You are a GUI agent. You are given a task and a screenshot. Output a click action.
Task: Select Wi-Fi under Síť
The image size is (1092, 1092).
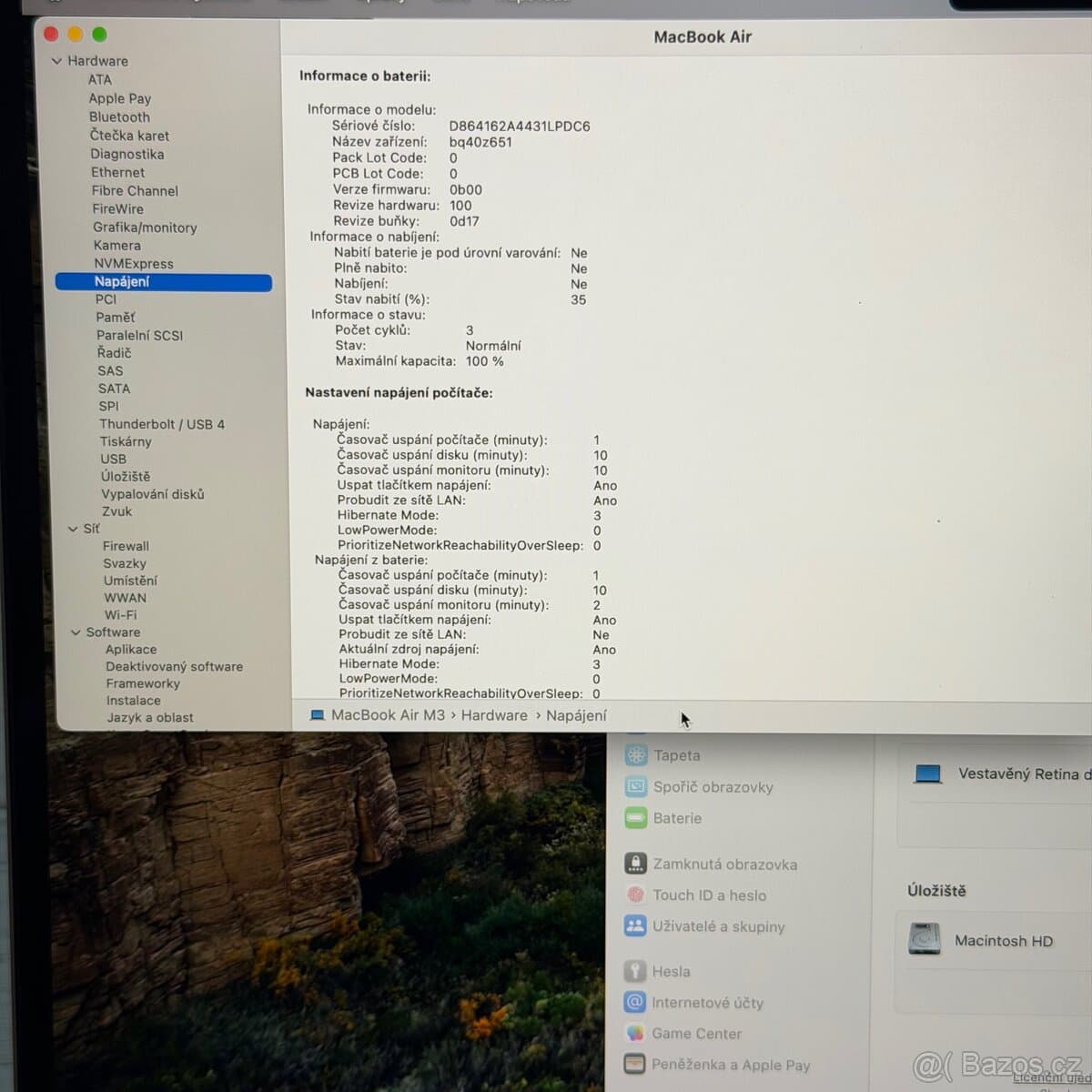[x=120, y=615]
